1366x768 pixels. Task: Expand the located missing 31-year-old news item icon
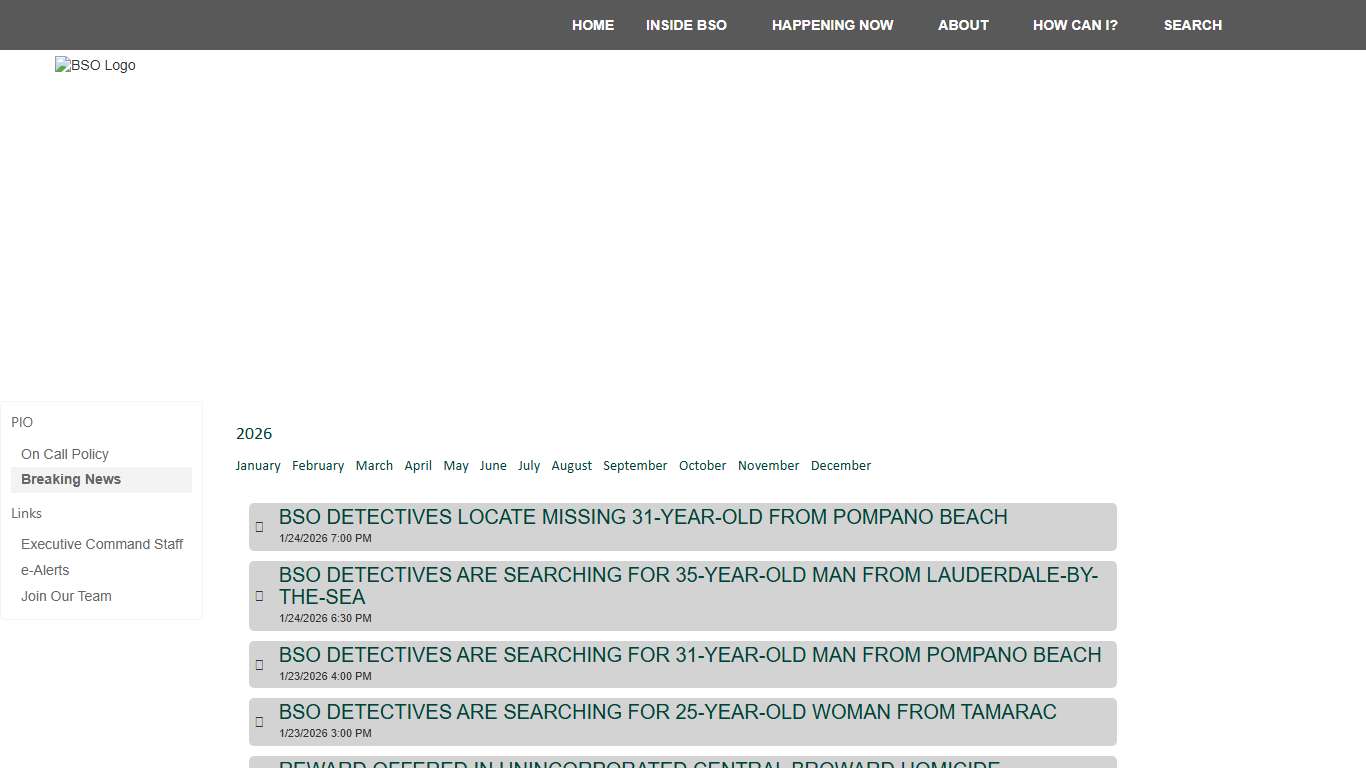(x=260, y=527)
